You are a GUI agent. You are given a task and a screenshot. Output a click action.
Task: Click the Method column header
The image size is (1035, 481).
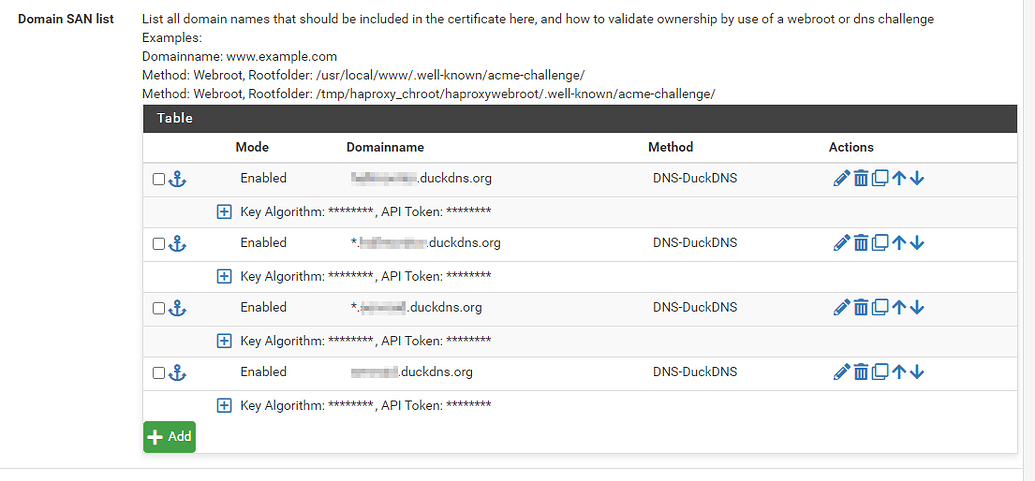(x=671, y=147)
